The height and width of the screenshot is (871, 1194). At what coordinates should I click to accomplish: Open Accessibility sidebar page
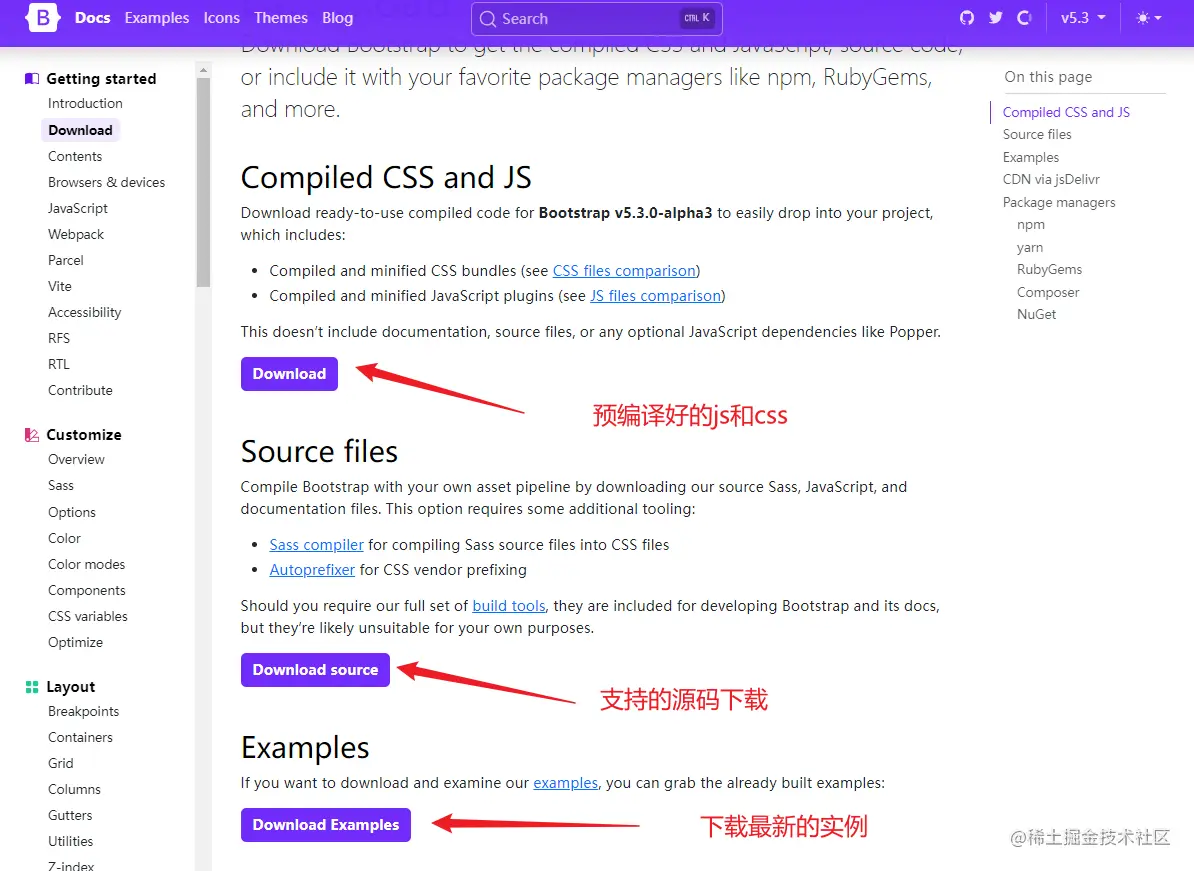85,312
